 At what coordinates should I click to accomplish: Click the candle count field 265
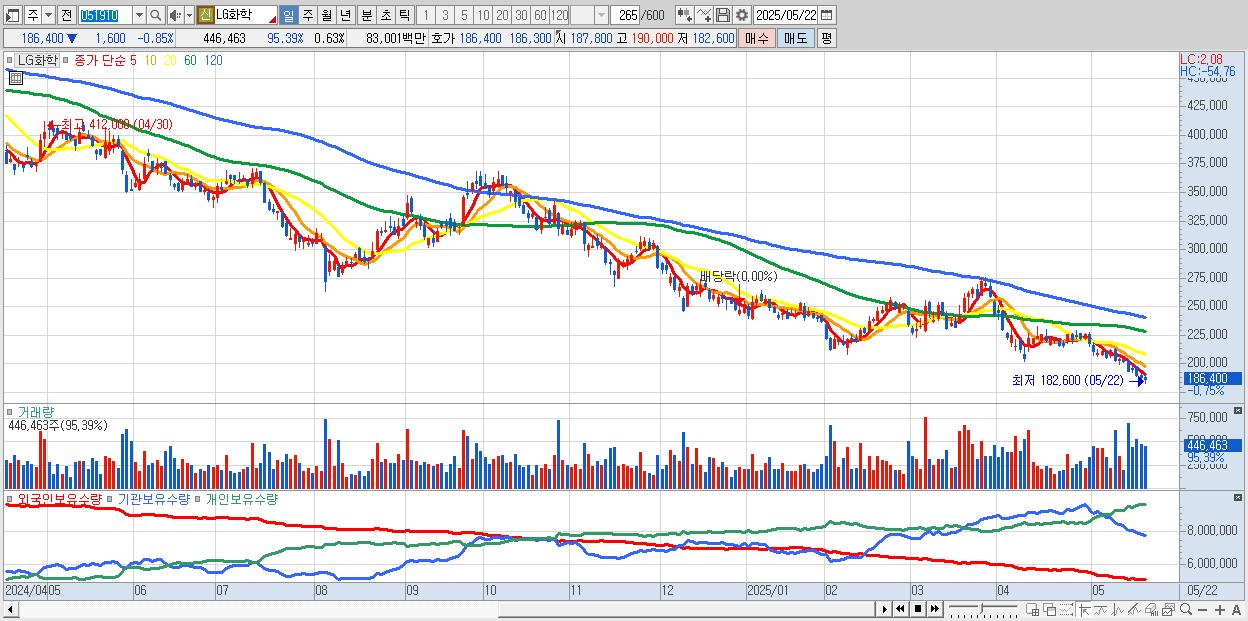coord(626,15)
